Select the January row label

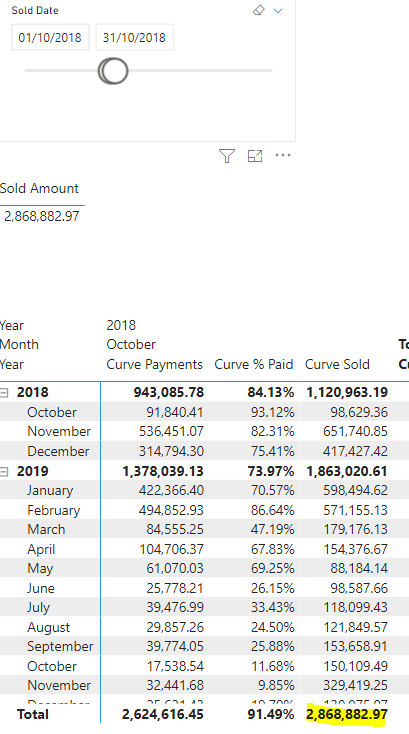50,490
